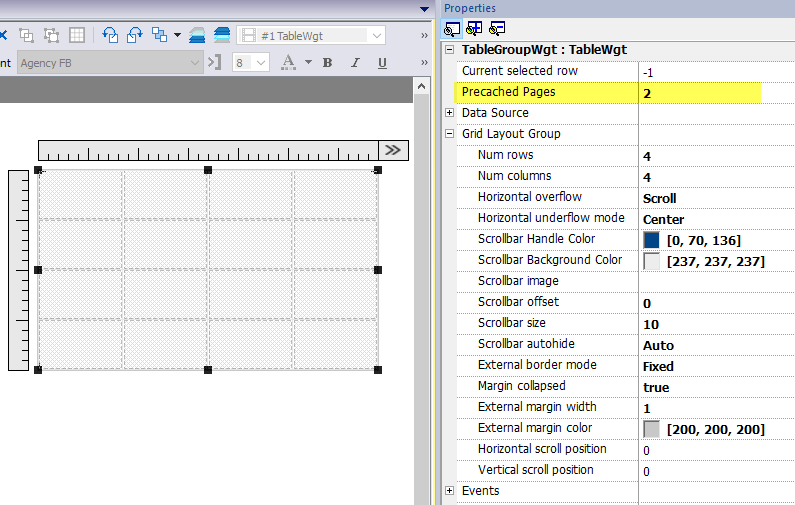Click the first Properties panel view icon

coord(452,27)
